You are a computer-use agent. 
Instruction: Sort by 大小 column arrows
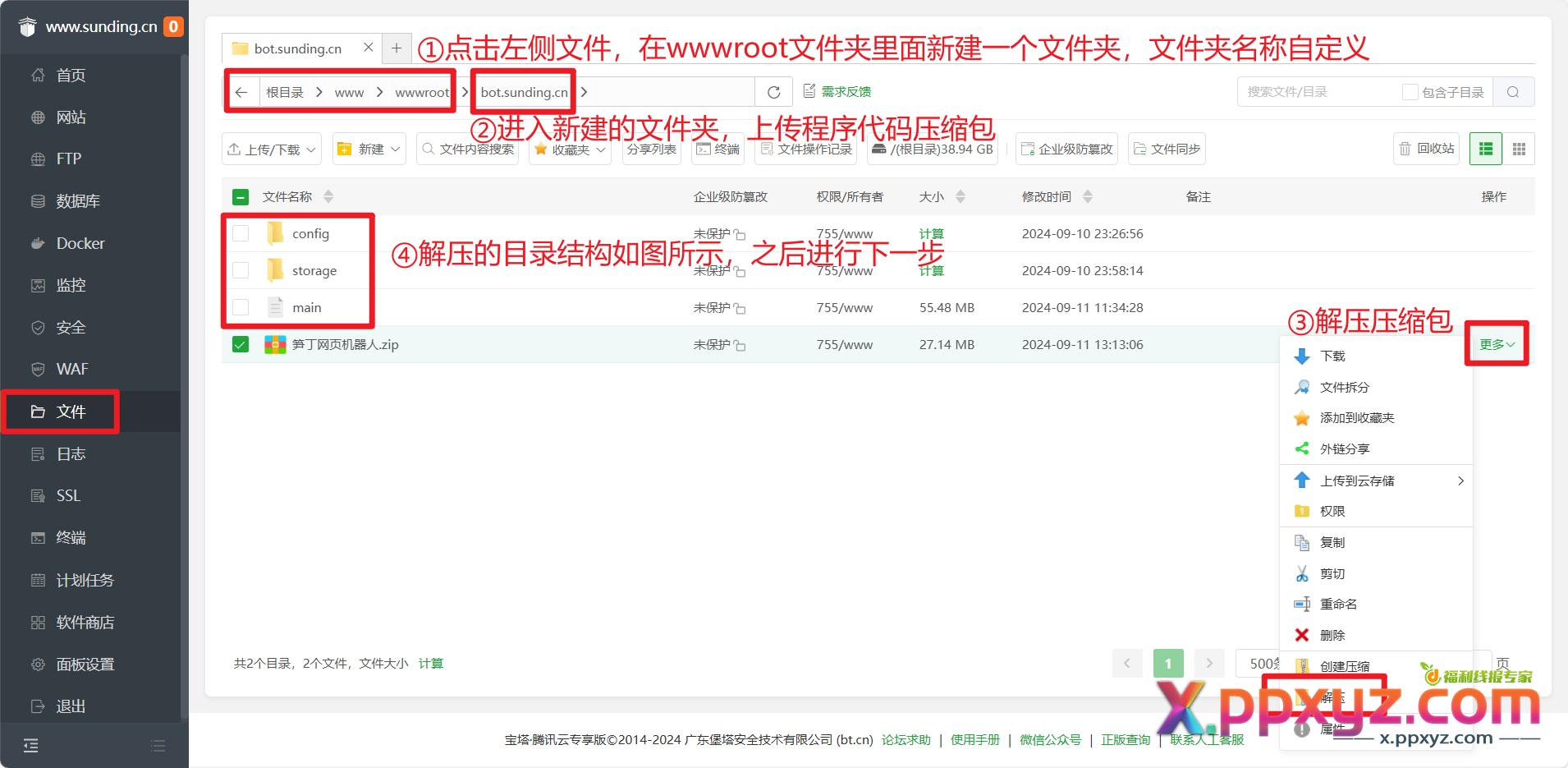coord(961,196)
